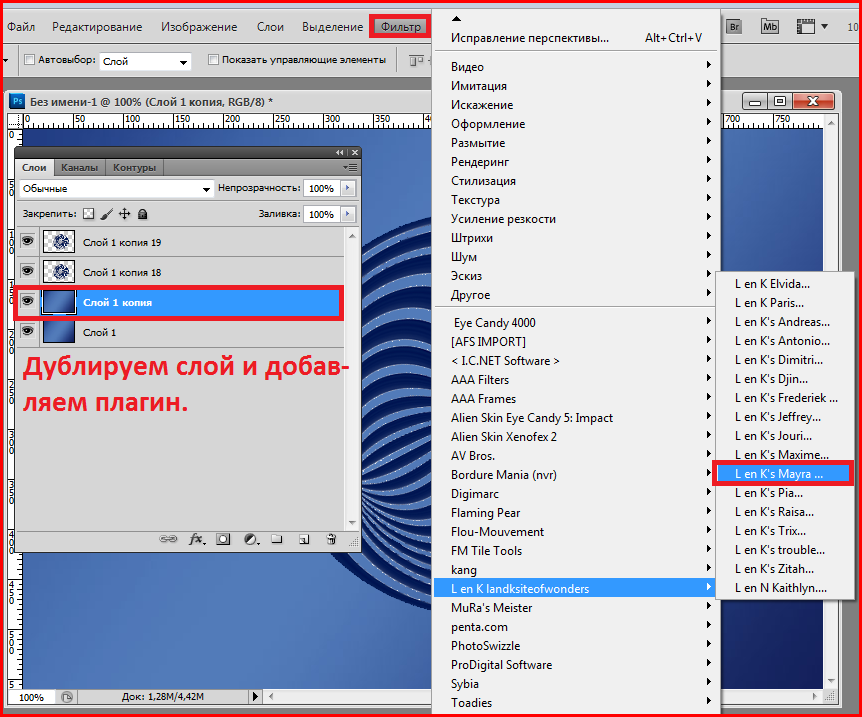Click the Photoshop document Ps icon
The image size is (862, 717).
pyautogui.click(x=18, y=101)
